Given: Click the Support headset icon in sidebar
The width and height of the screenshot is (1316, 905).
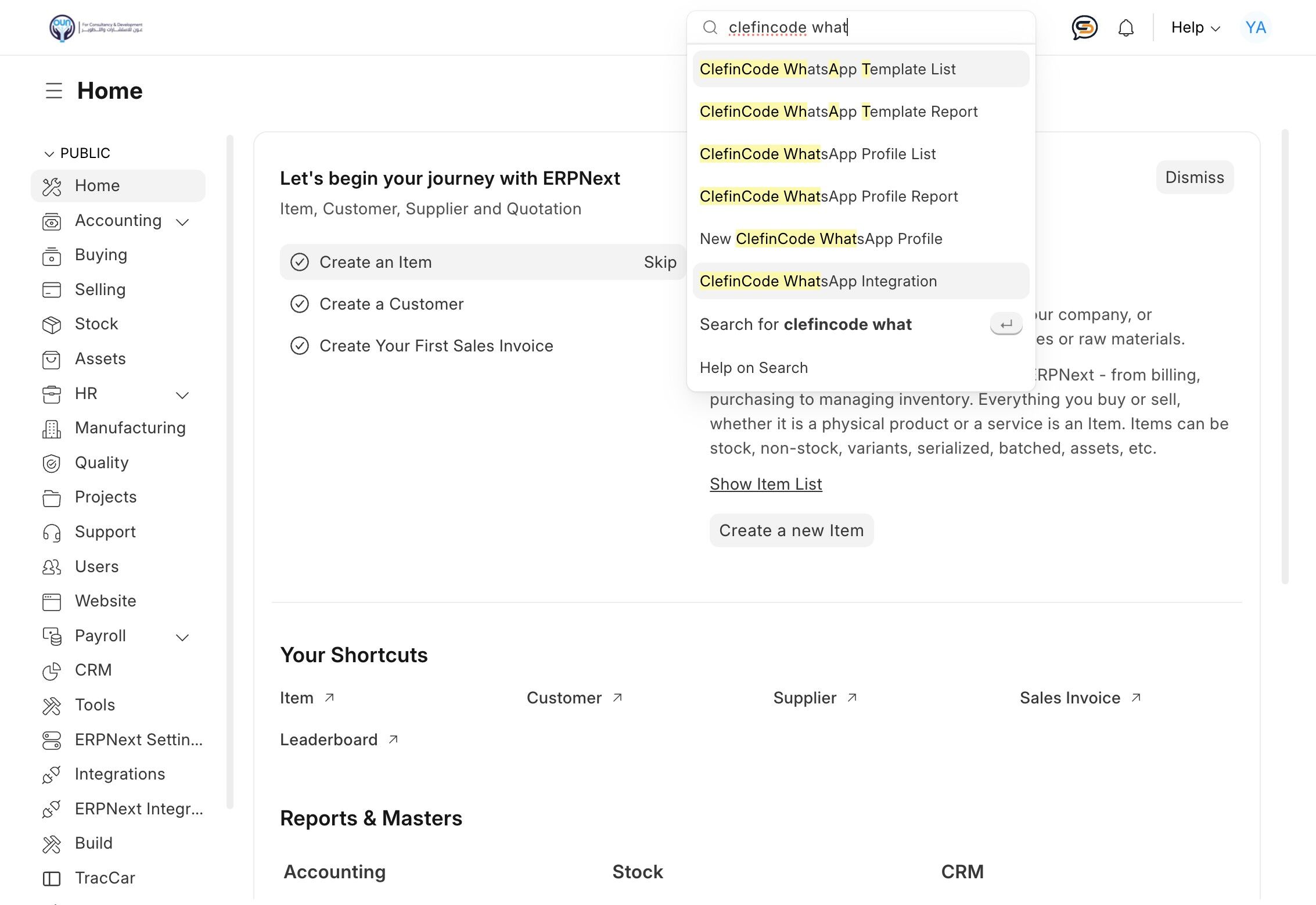Looking at the screenshot, I should 52,533.
